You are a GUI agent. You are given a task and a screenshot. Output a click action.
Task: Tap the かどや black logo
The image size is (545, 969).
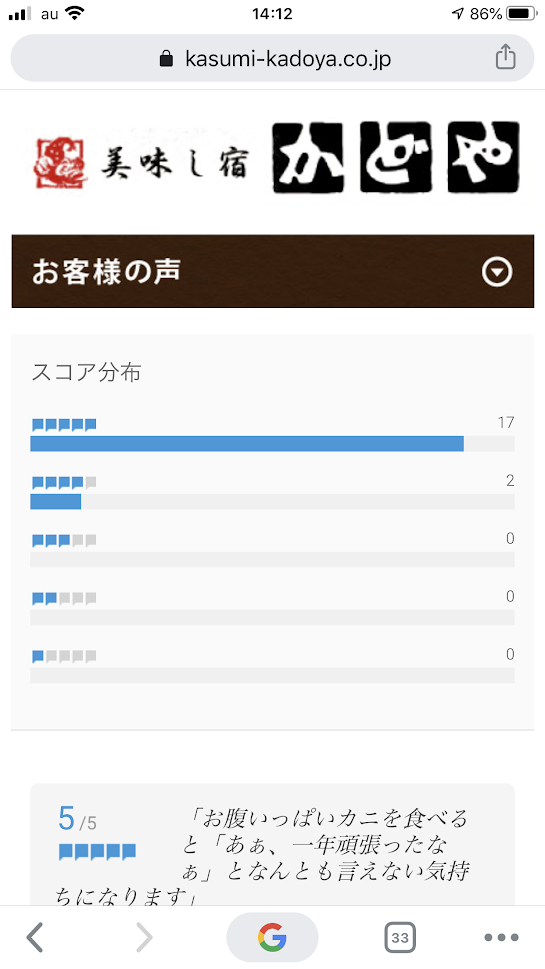click(x=396, y=158)
